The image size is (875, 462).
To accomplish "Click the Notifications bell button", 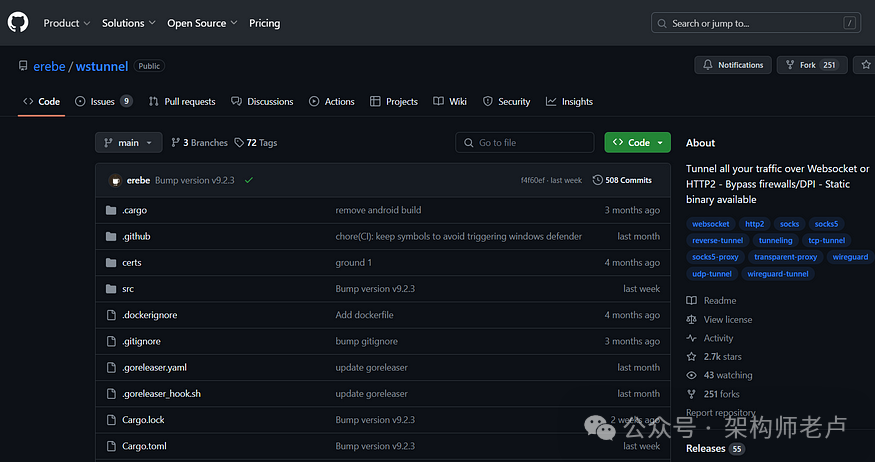I will point(733,65).
